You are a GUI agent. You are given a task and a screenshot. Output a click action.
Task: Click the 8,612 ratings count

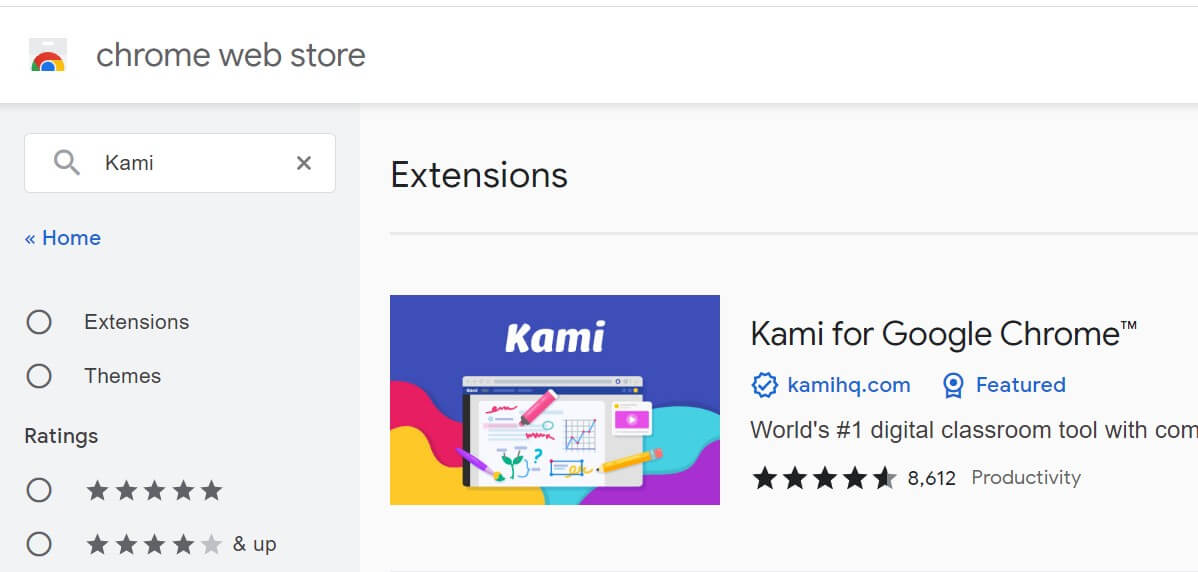tap(931, 479)
